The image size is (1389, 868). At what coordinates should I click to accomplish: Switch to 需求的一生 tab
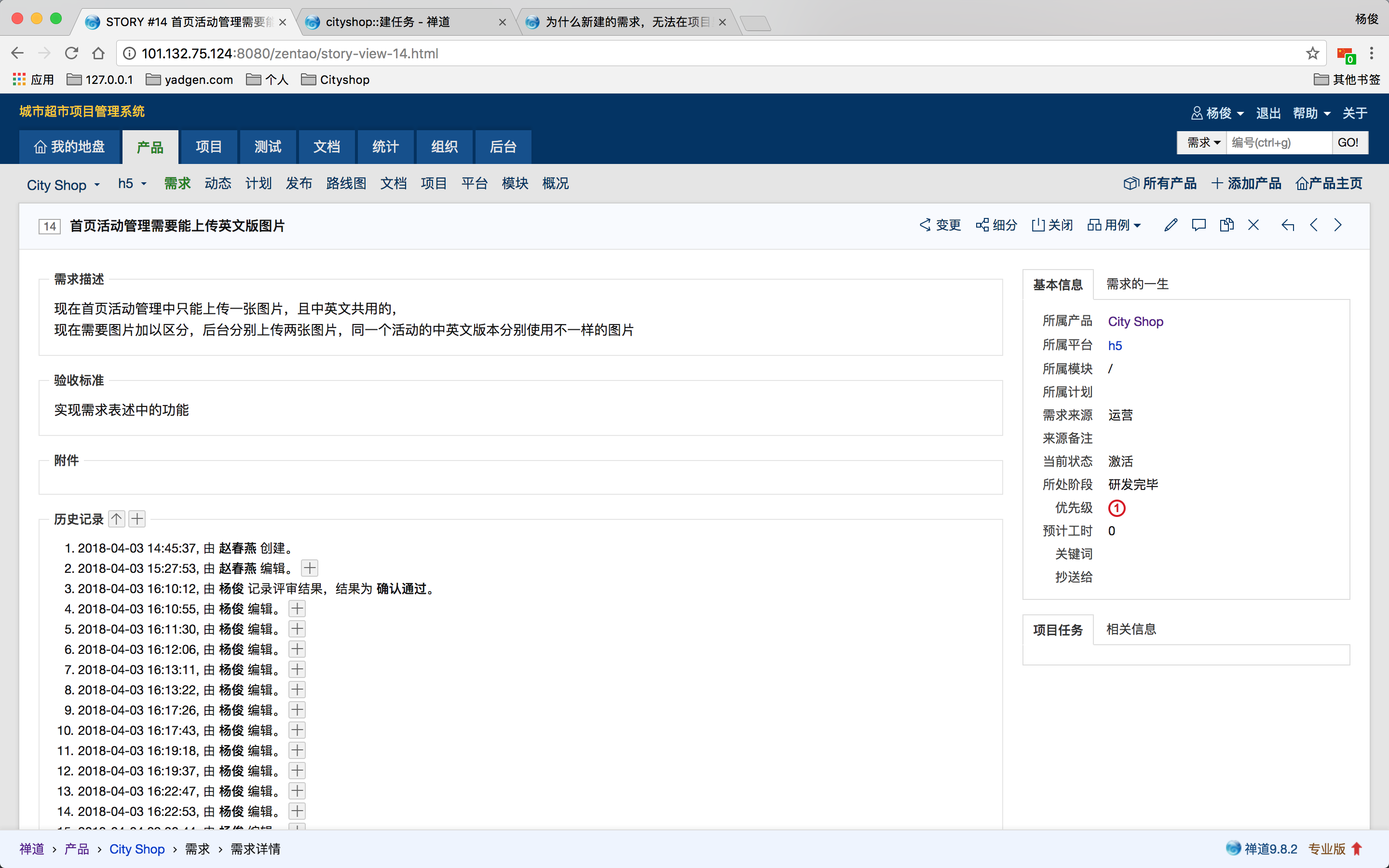(1137, 284)
